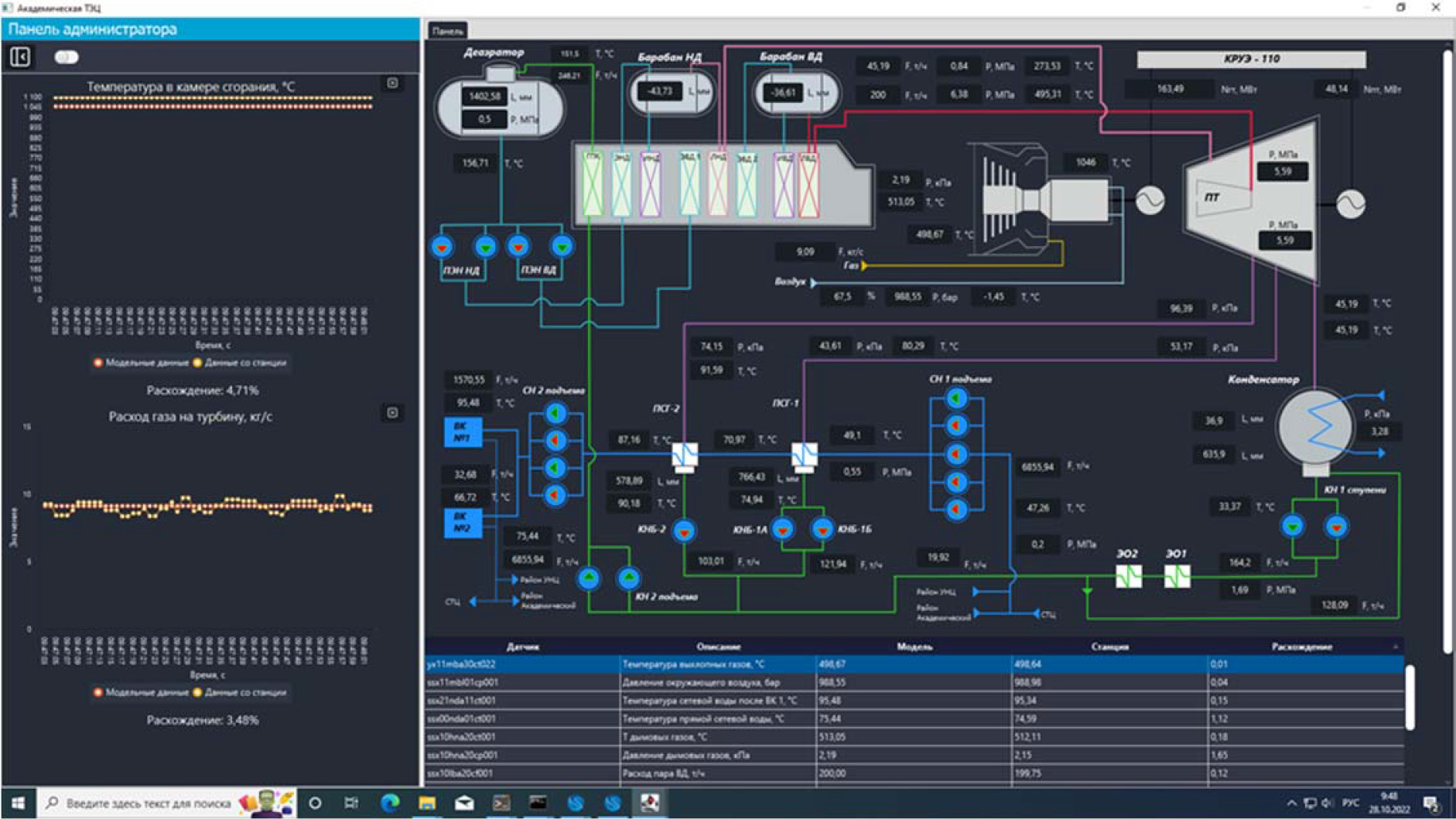Toggle Модельные данные legend in gas flow chart

click(x=141, y=692)
